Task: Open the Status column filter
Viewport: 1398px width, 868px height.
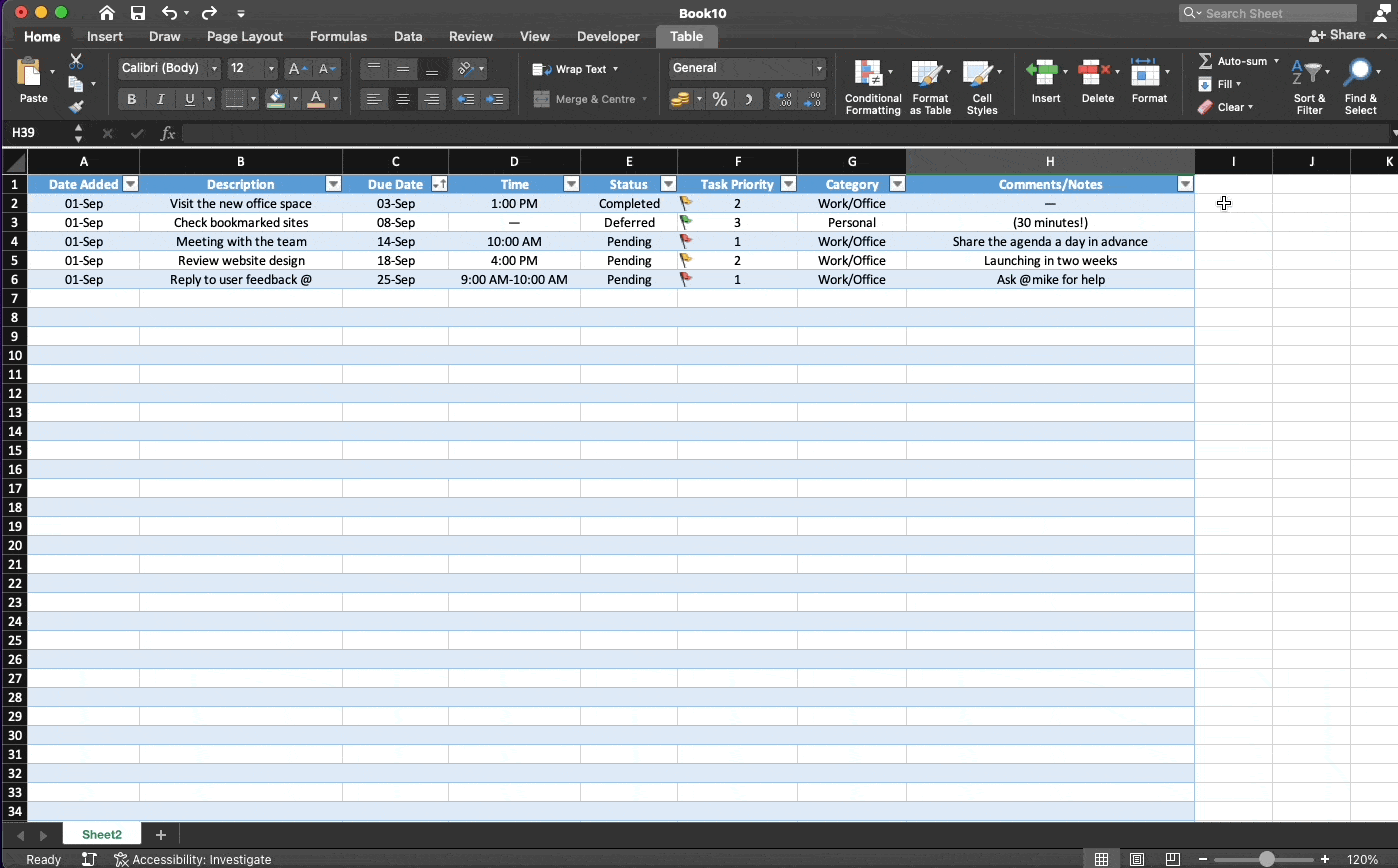Action: point(667,184)
